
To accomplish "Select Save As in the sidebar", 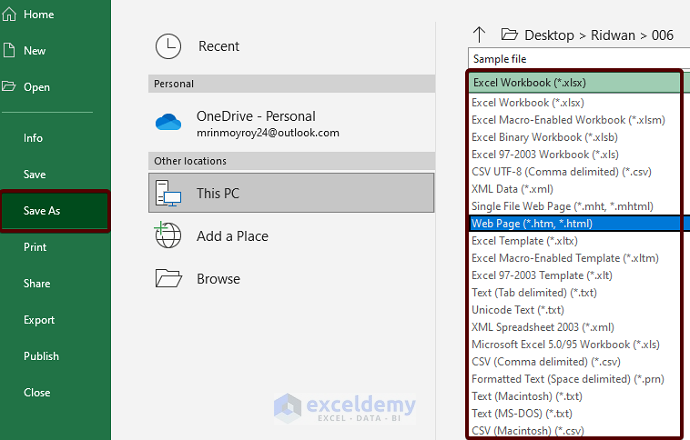I will [55, 211].
